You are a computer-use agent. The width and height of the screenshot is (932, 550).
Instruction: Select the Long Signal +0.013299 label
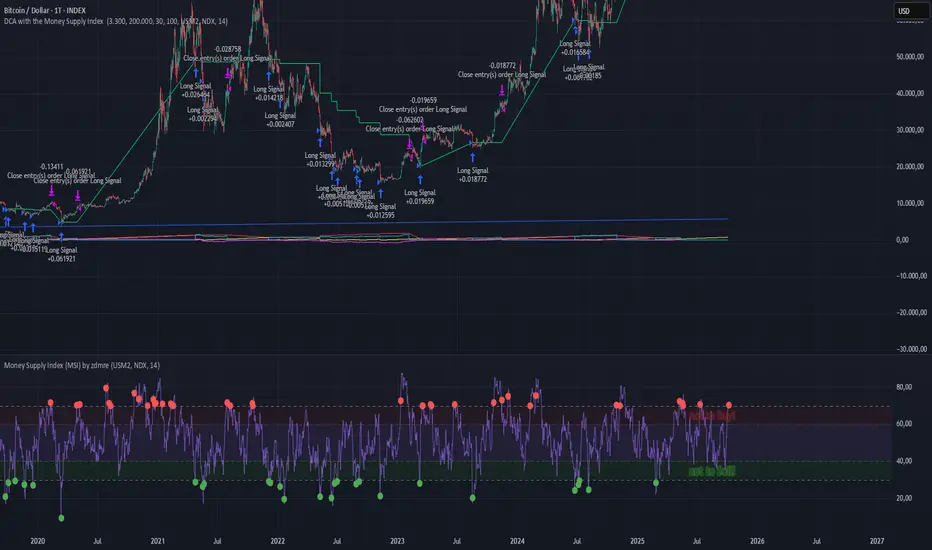coord(320,159)
